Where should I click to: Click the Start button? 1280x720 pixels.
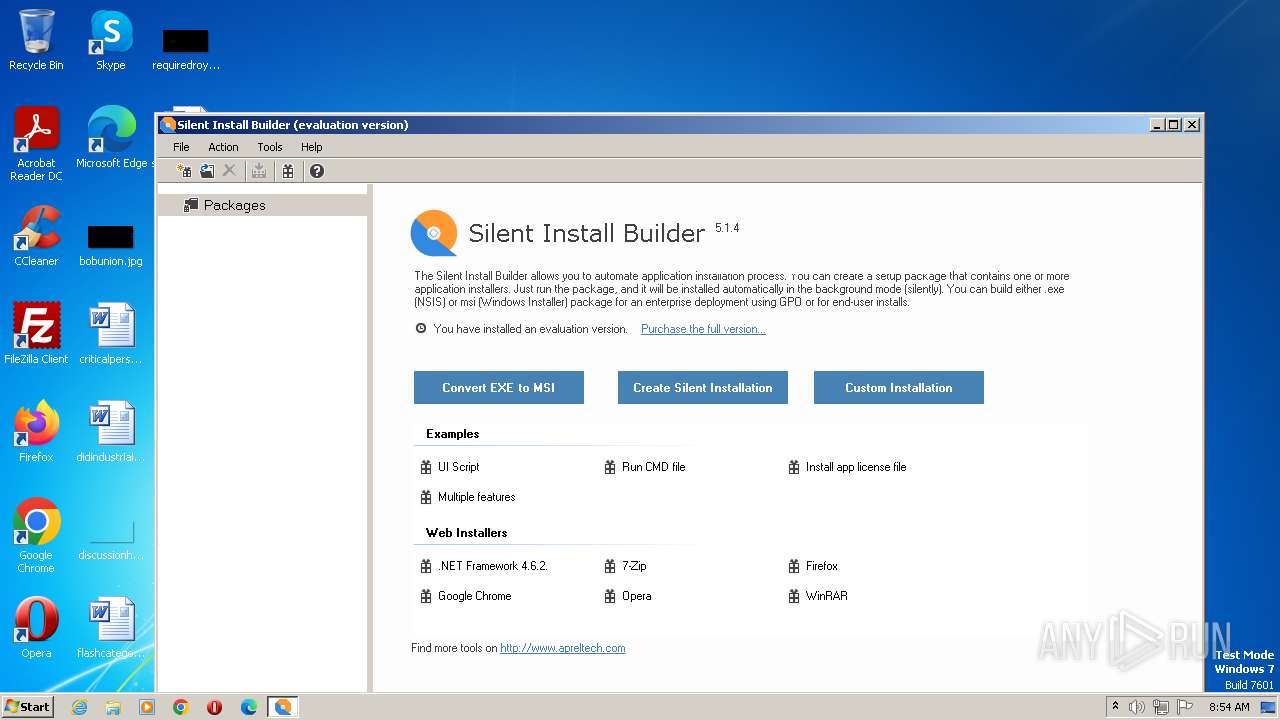[x=28, y=706]
